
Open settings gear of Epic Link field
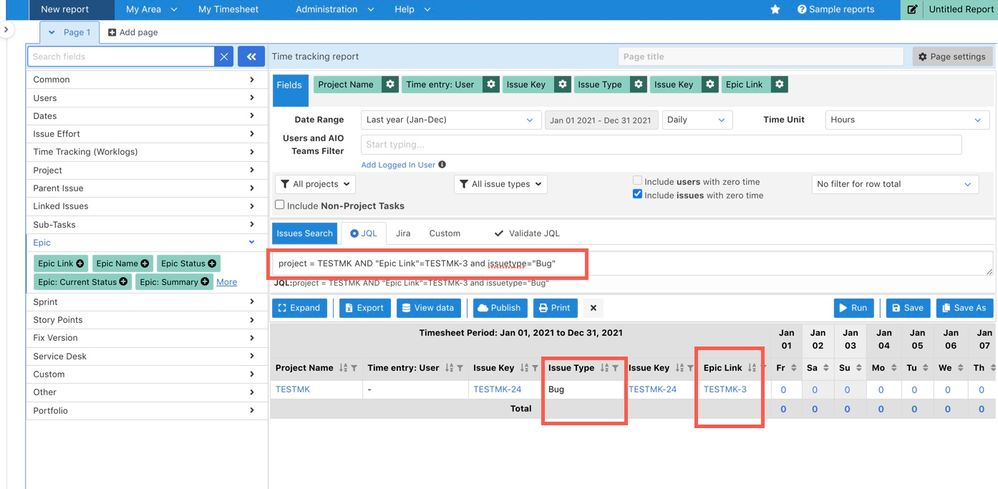tap(780, 85)
